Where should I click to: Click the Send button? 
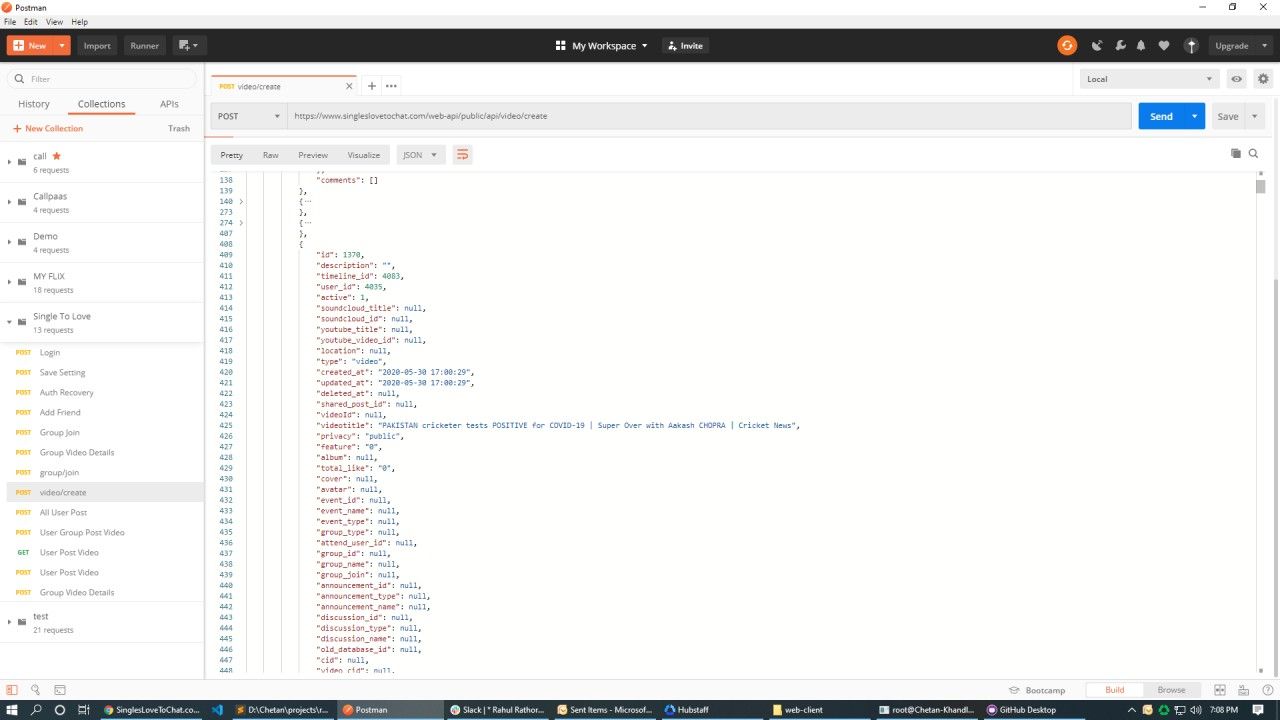(1160, 116)
